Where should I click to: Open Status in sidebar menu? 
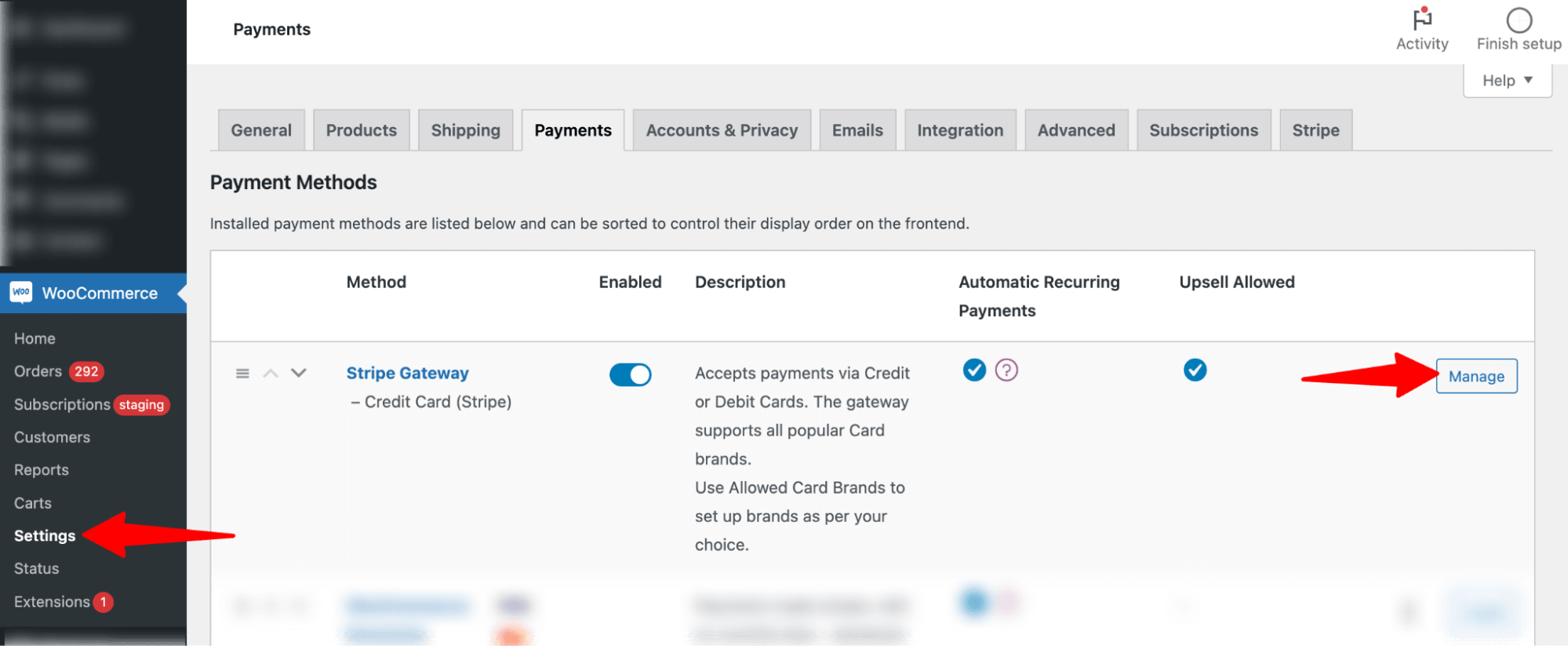pos(36,569)
